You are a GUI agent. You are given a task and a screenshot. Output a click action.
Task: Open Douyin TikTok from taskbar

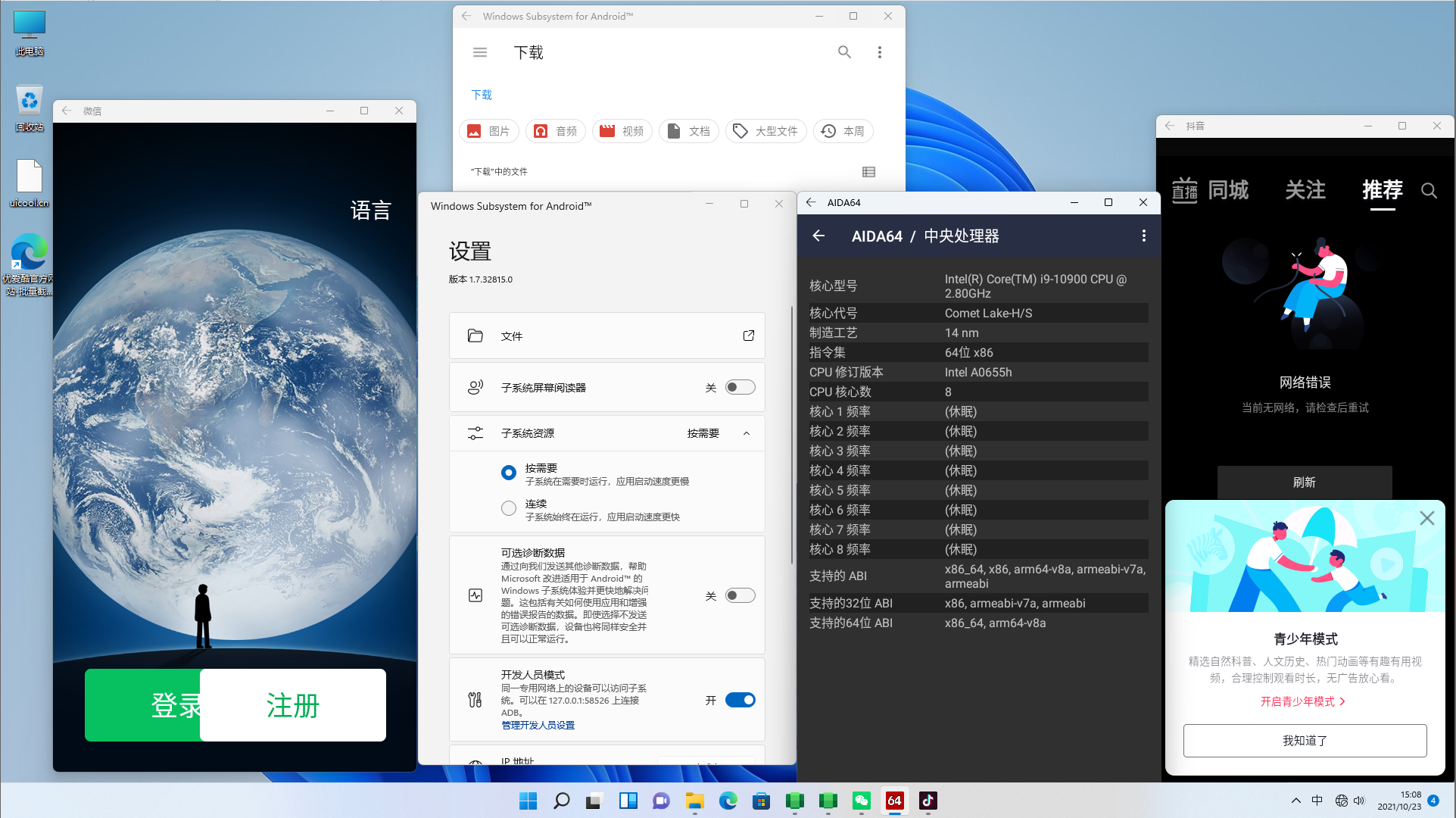click(x=928, y=801)
